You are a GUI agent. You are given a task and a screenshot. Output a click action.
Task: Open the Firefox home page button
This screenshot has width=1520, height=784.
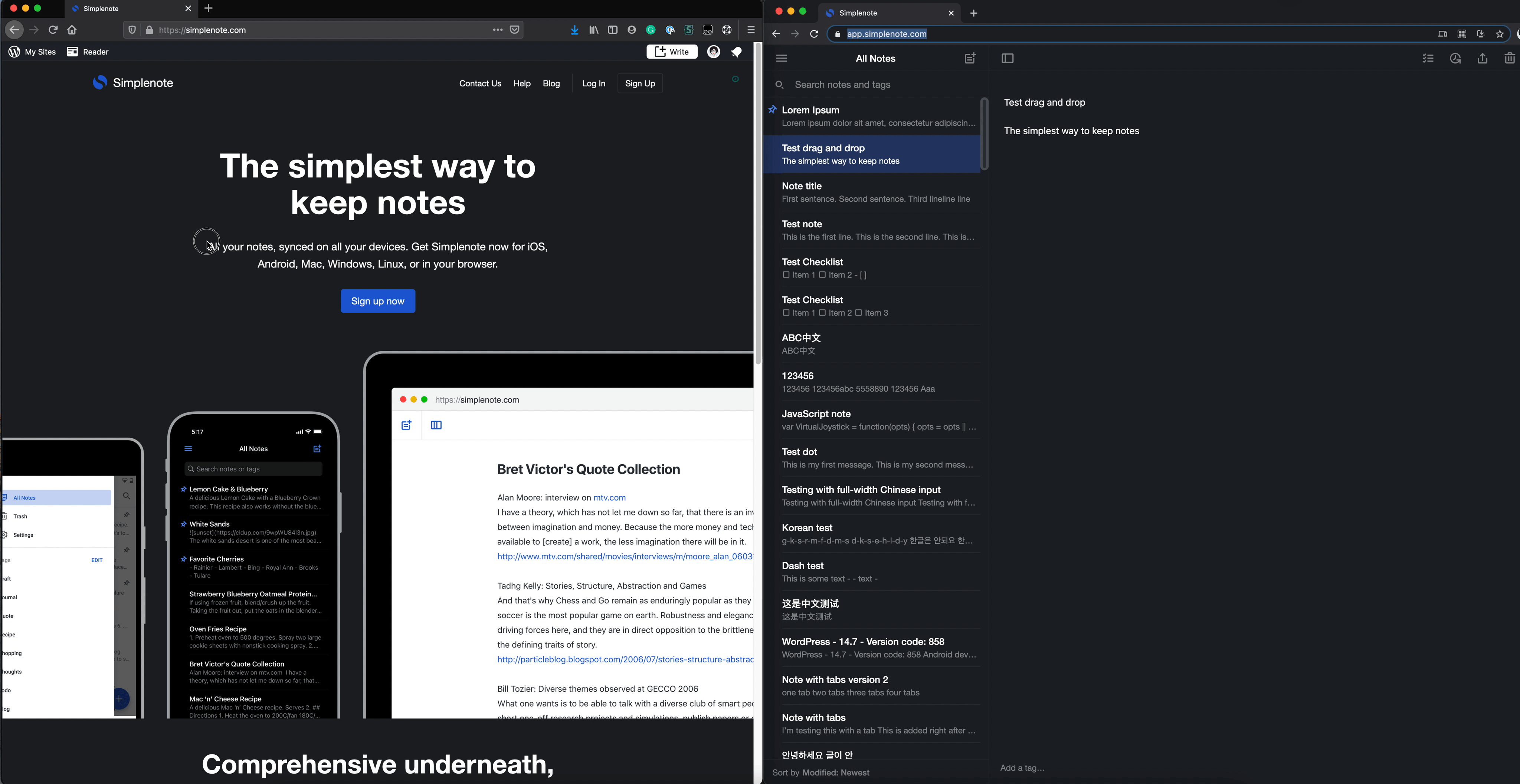coord(72,30)
